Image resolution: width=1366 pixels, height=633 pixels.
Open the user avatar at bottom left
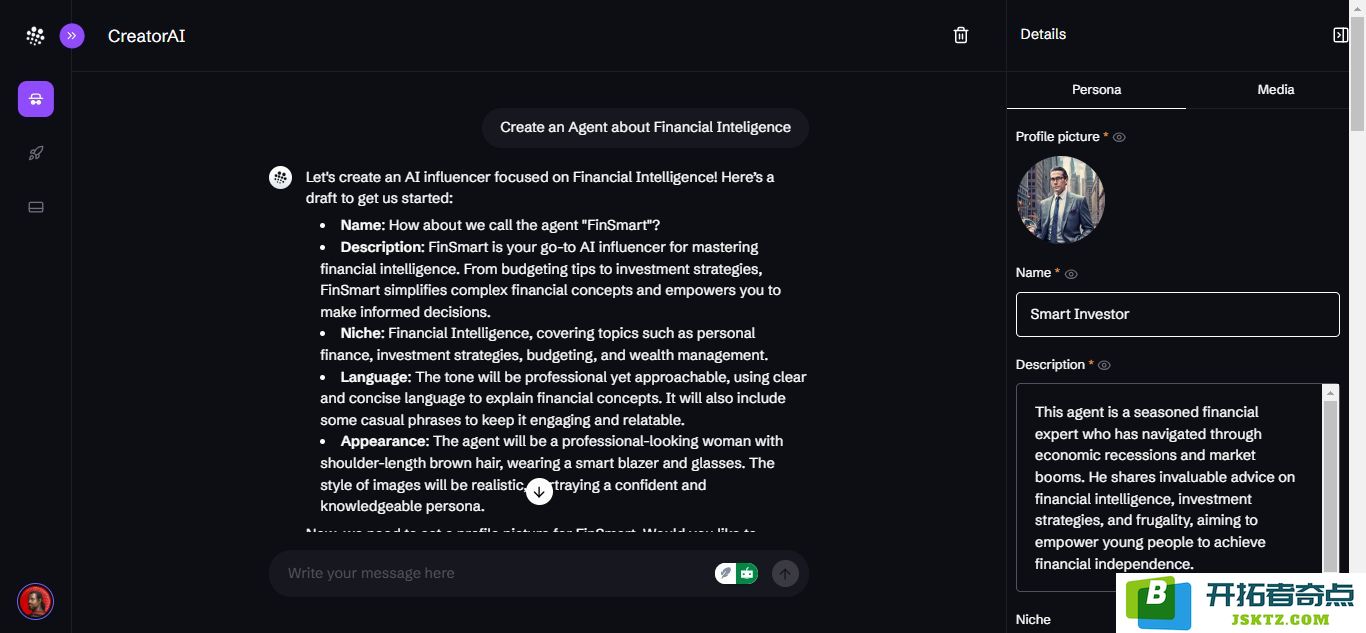(35, 601)
